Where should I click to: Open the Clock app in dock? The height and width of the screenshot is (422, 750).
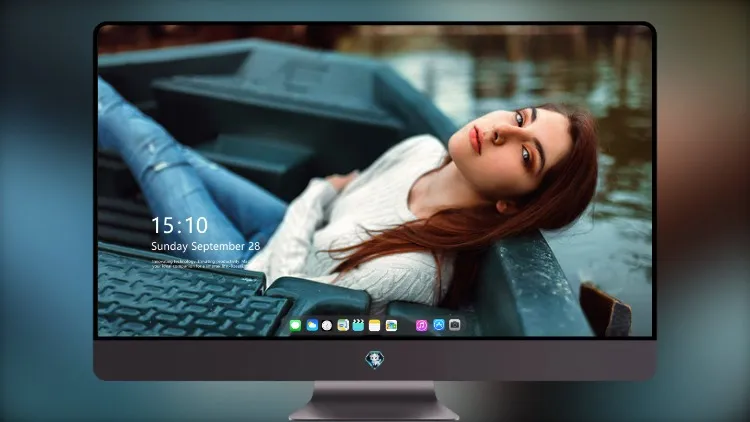pos(327,325)
